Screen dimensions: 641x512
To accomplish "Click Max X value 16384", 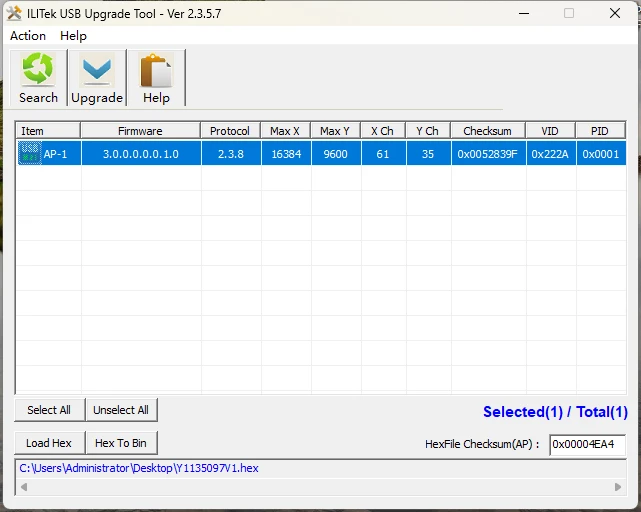I will pyautogui.click(x=286, y=154).
